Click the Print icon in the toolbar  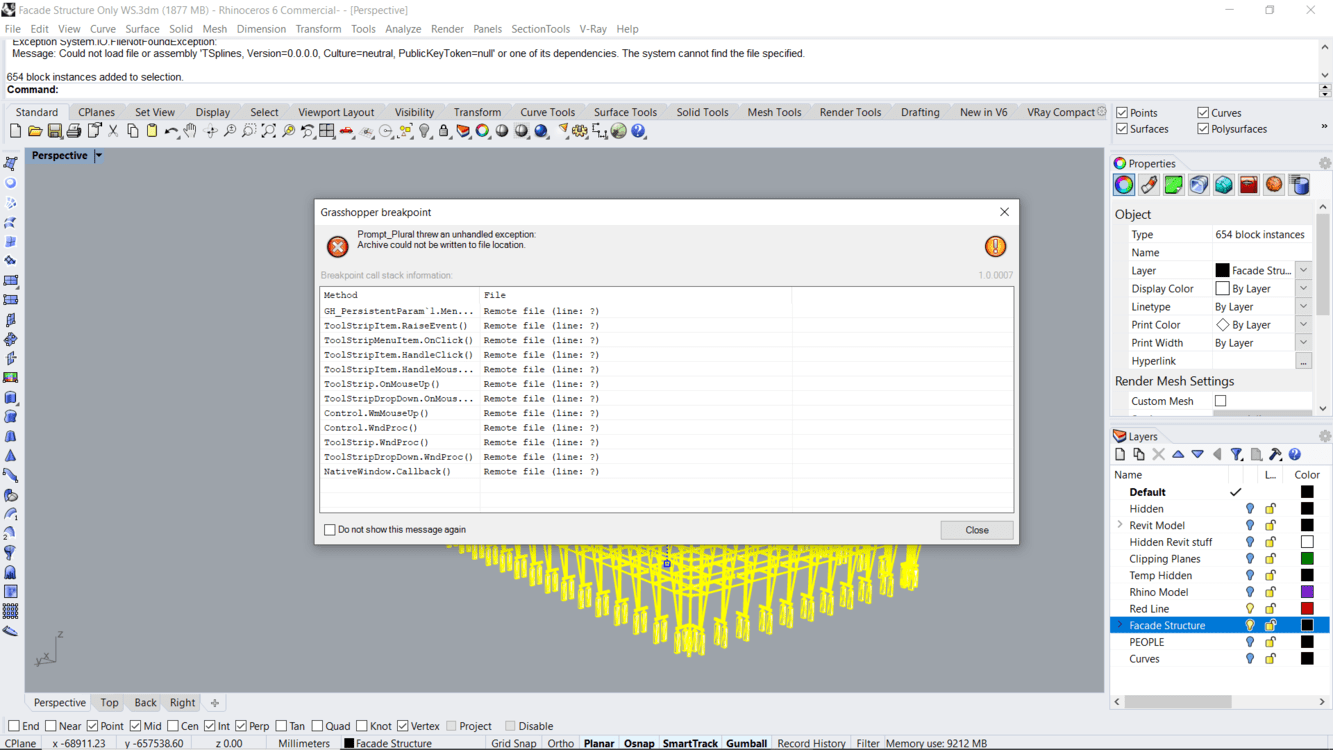tap(74, 131)
